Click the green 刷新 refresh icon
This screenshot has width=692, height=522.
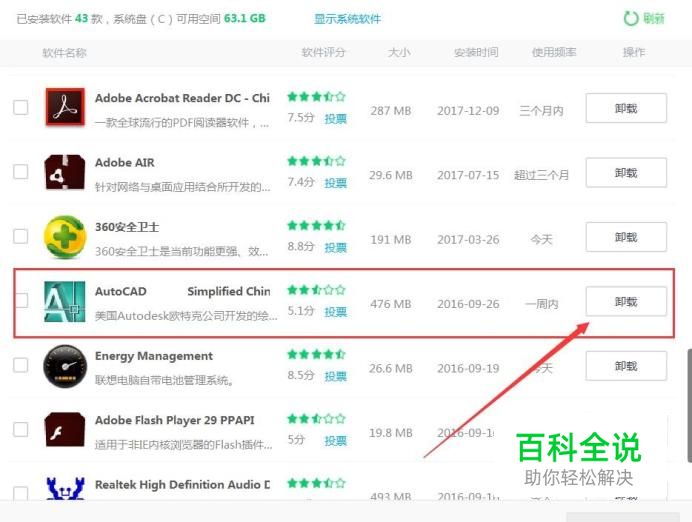pyautogui.click(x=631, y=19)
